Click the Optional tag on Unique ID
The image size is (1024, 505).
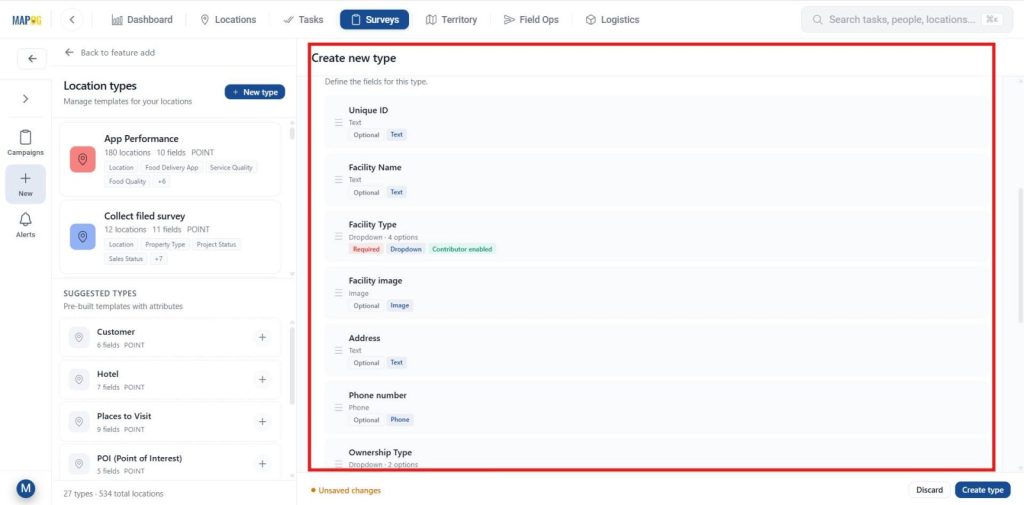(366, 135)
